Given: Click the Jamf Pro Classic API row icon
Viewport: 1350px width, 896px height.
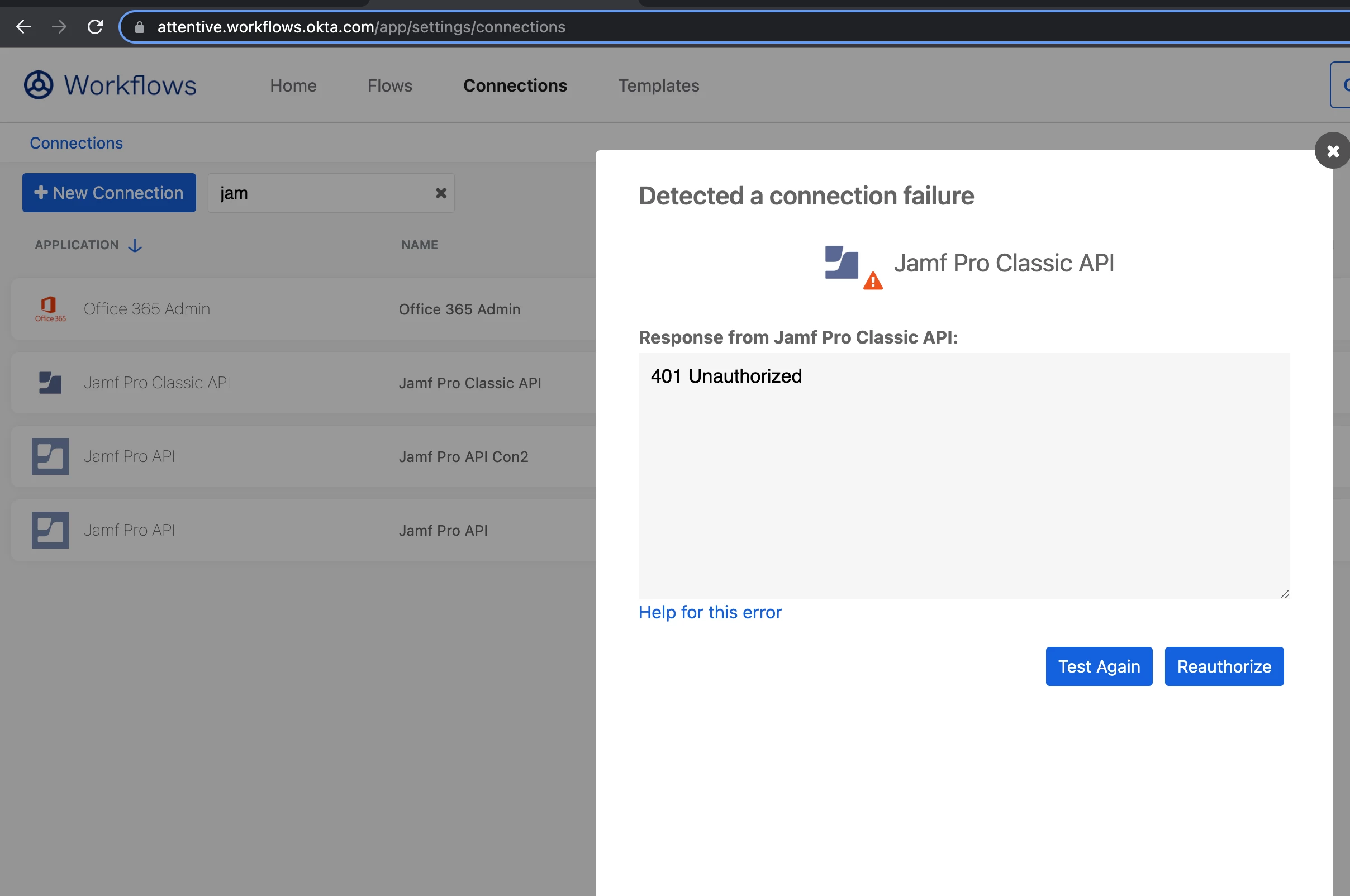Looking at the screenshot, I should click(x=50, y=383).
